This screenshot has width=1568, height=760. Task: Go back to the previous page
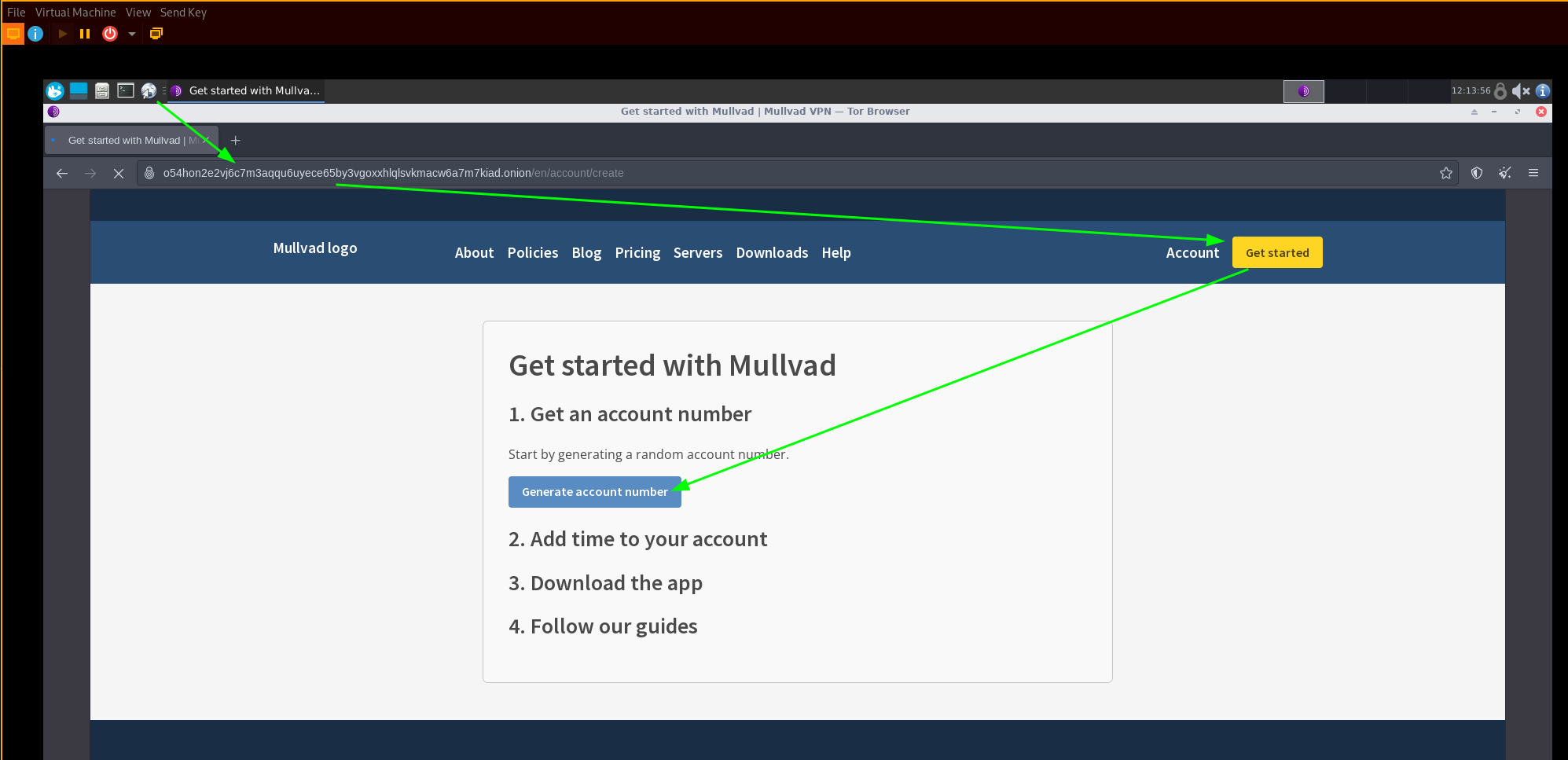pos(62,173)
